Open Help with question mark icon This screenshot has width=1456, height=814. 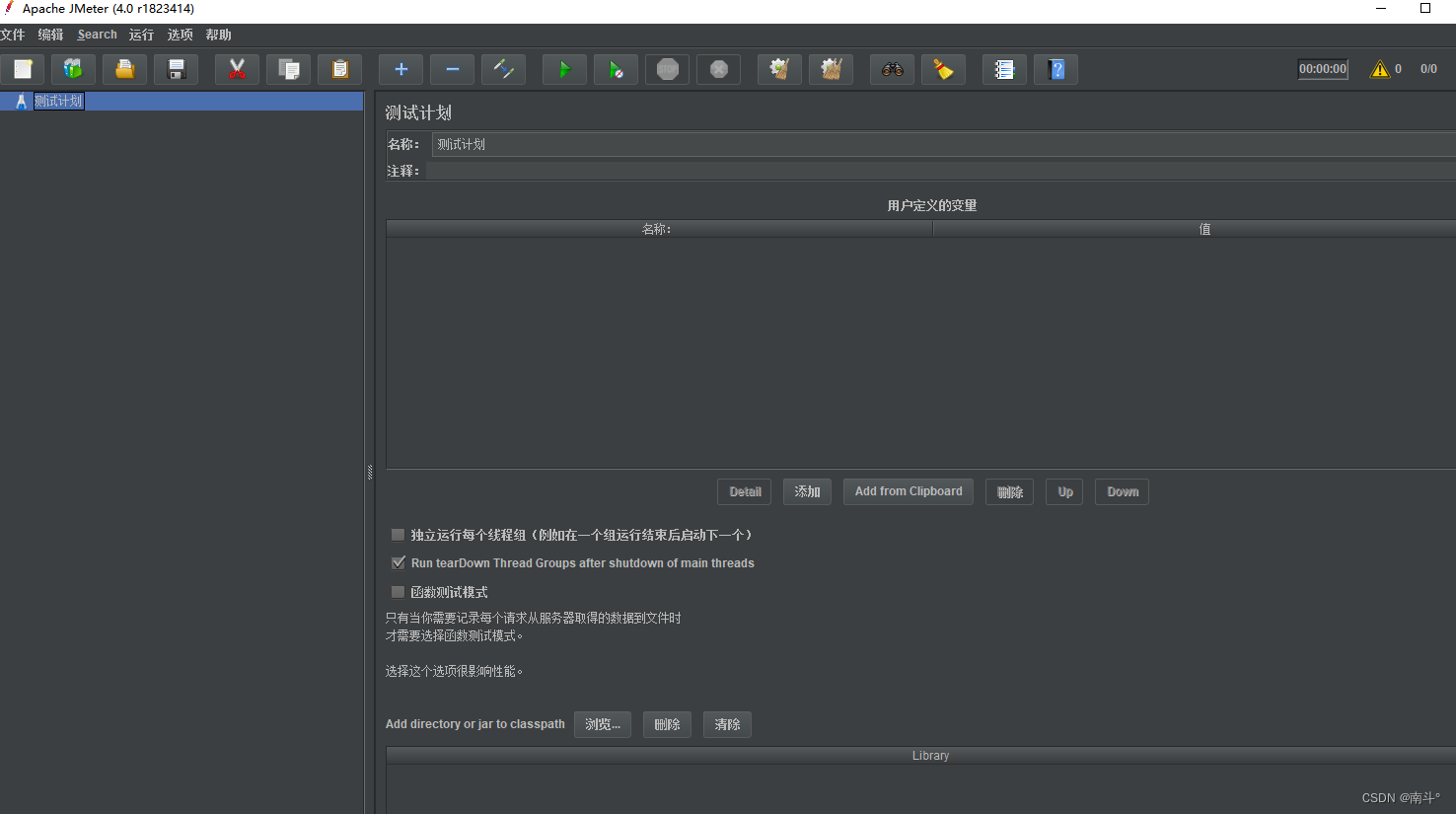point(1056,69)
